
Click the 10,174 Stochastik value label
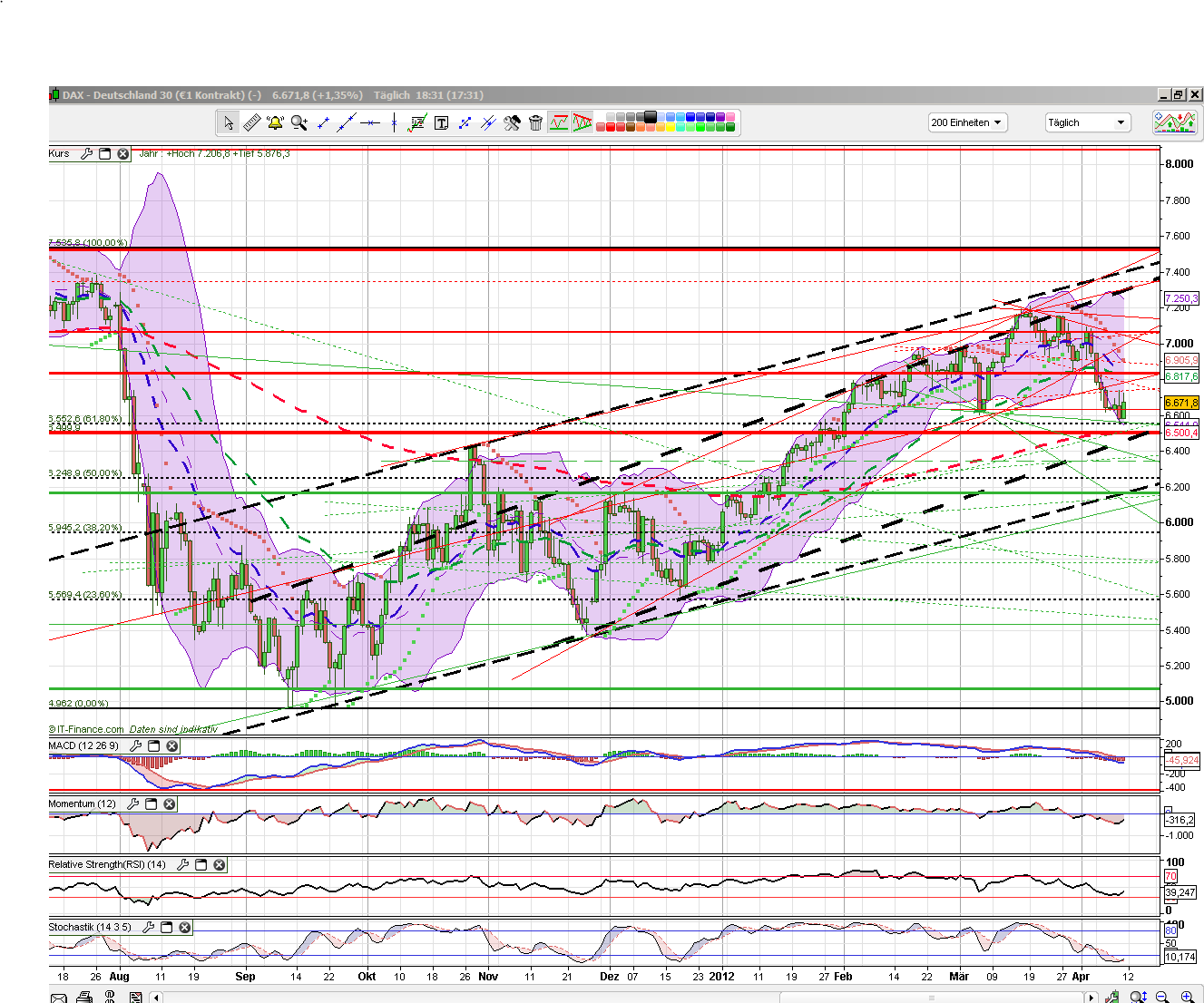coord(1180,957)
